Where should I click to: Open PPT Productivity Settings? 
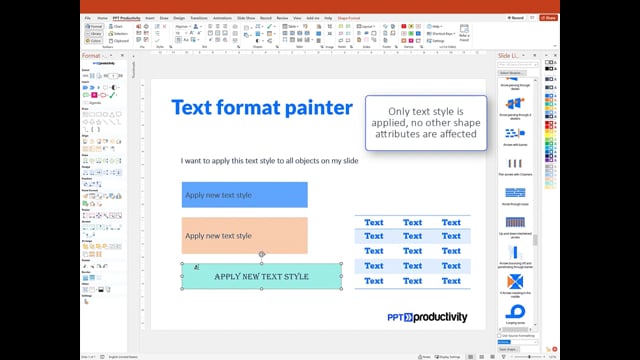pyautogui.click(x=436, y=41)
